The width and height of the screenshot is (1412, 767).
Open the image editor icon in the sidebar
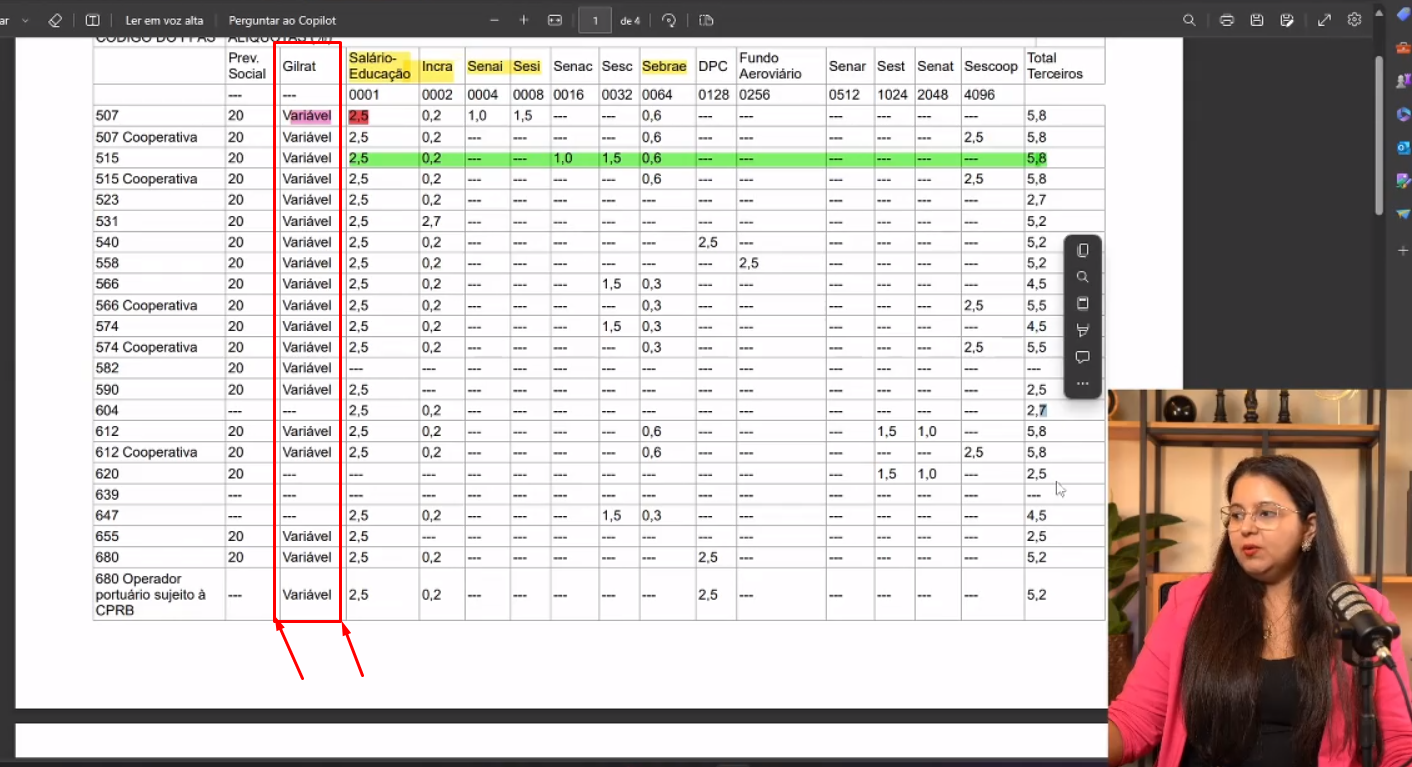click(x=1402, y=180)
